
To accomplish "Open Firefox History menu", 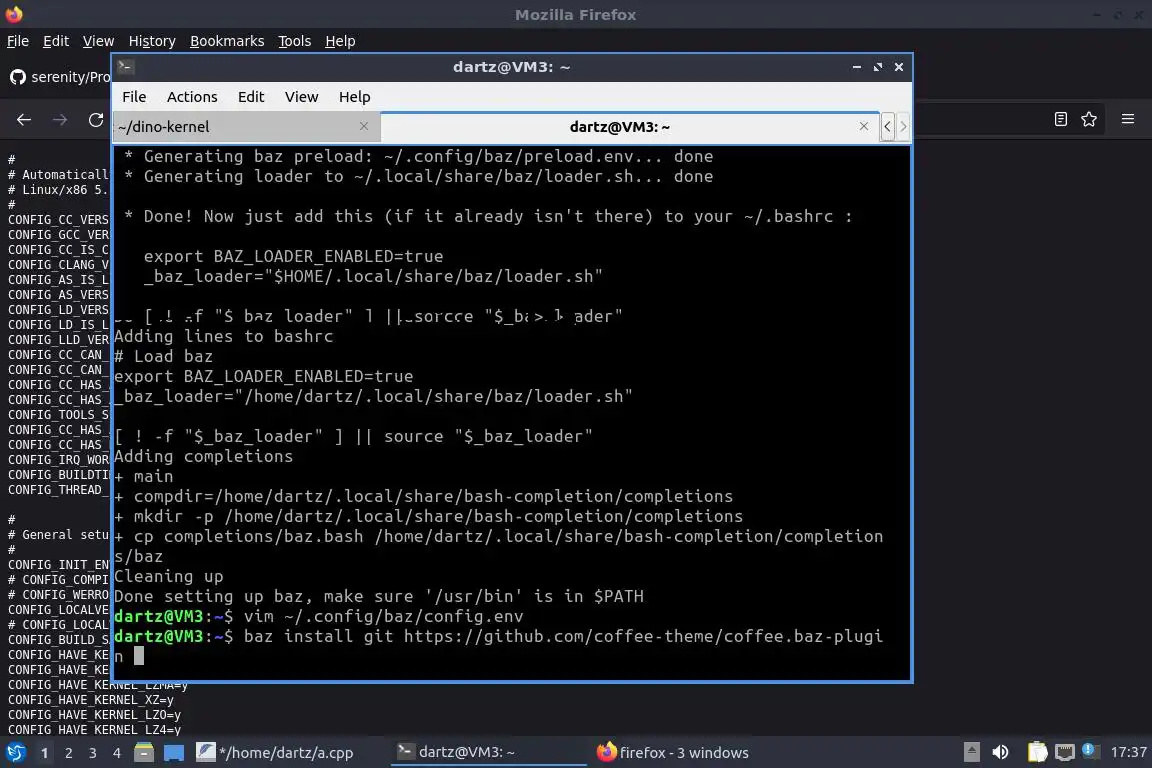I will (152, 41).
